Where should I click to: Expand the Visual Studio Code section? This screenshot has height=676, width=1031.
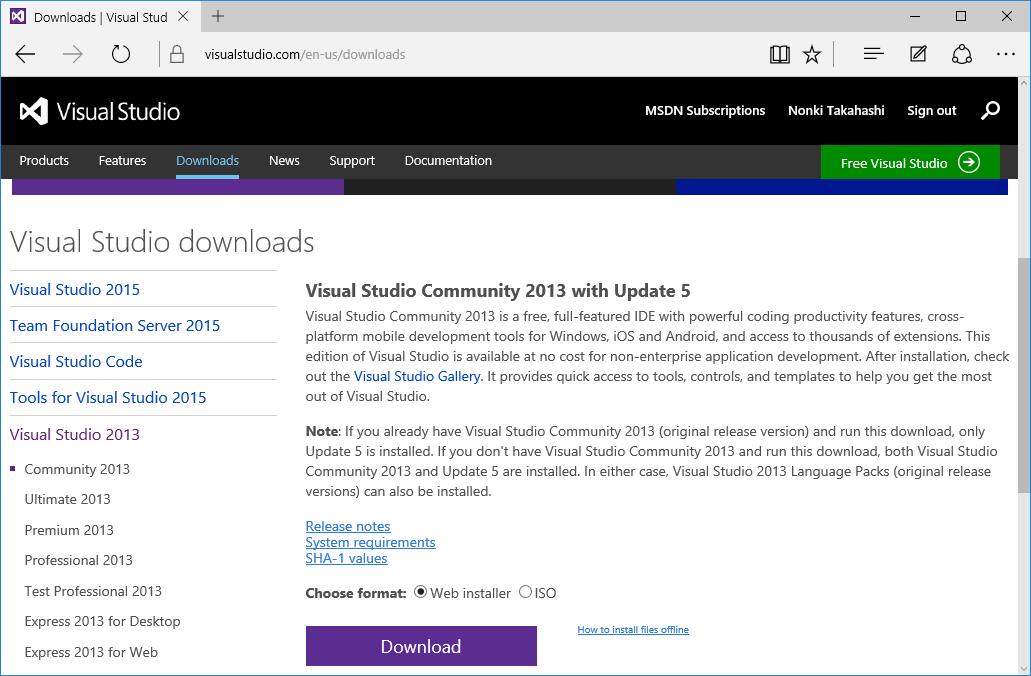pyautogui.click(x=76, y=362)
